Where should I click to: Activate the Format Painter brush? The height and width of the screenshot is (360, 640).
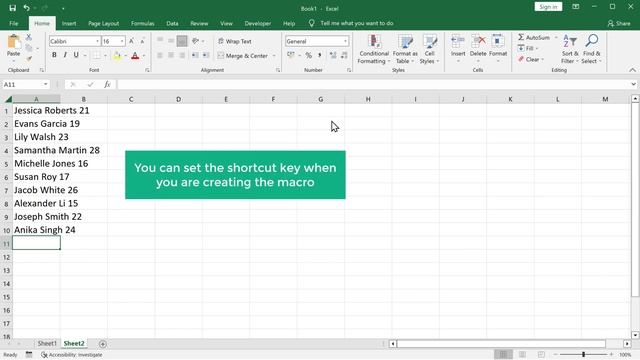coord(29,59)
